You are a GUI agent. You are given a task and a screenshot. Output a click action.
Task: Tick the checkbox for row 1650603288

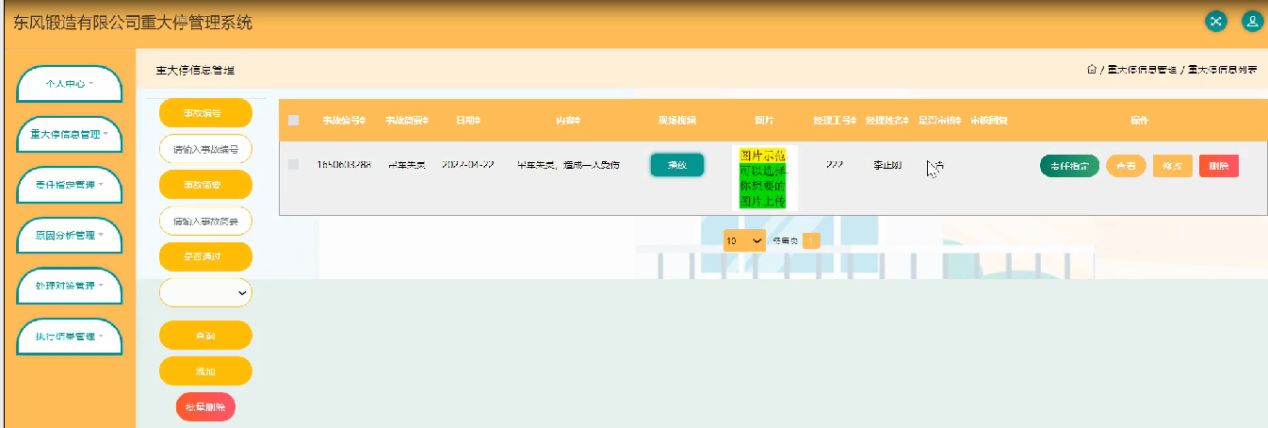[293, 164]
